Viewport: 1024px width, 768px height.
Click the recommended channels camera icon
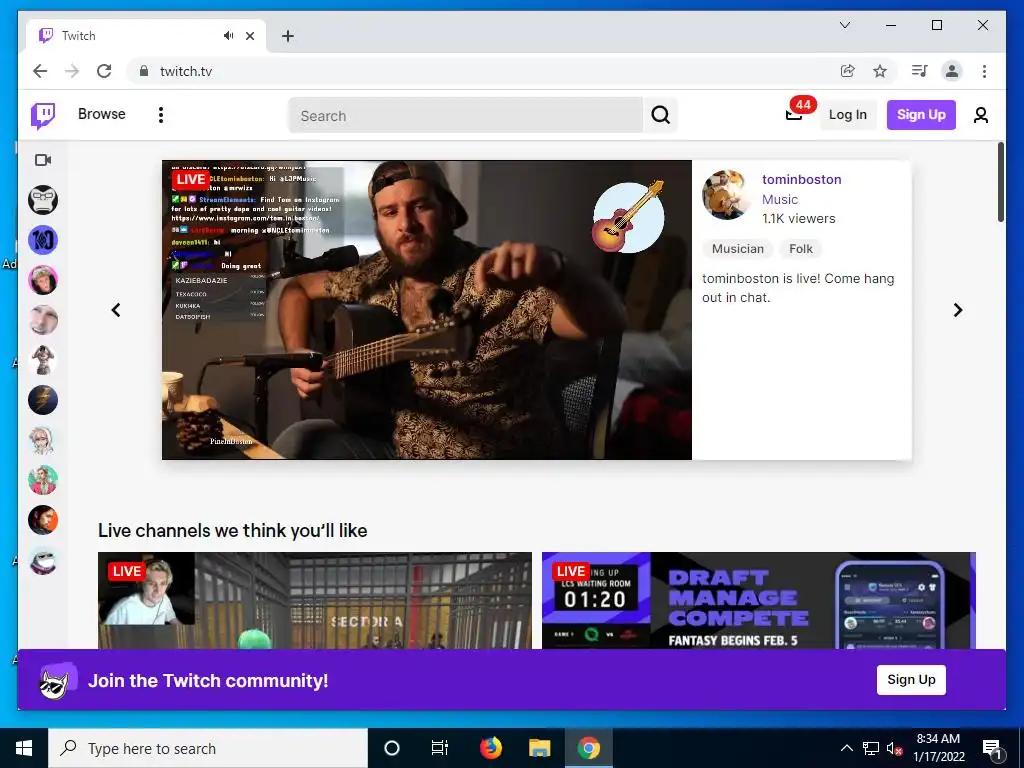(43, 160)
